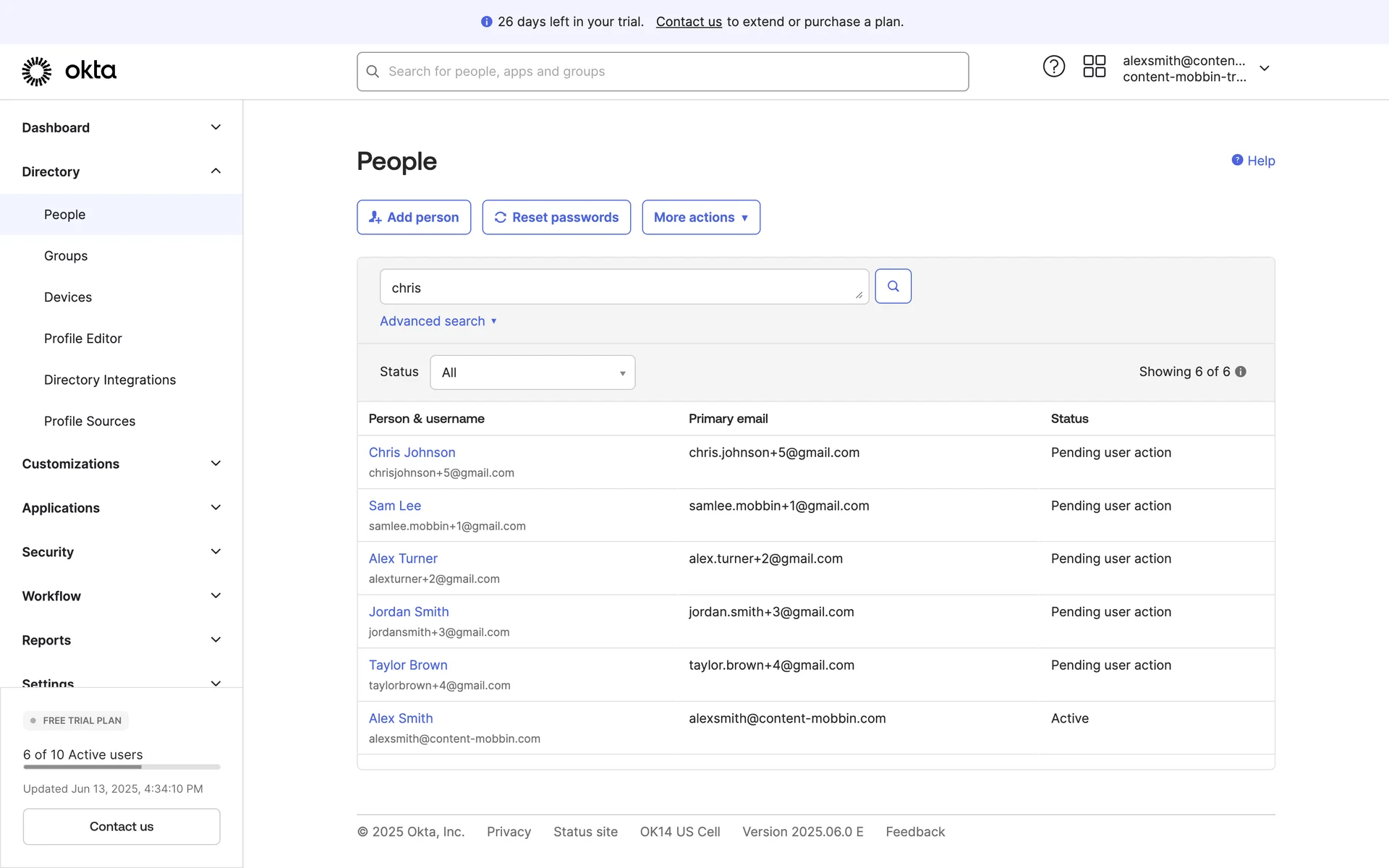Select Groups in the Directory menu
The height and width of the screenshot is (868, 1389).
[66, 256]
